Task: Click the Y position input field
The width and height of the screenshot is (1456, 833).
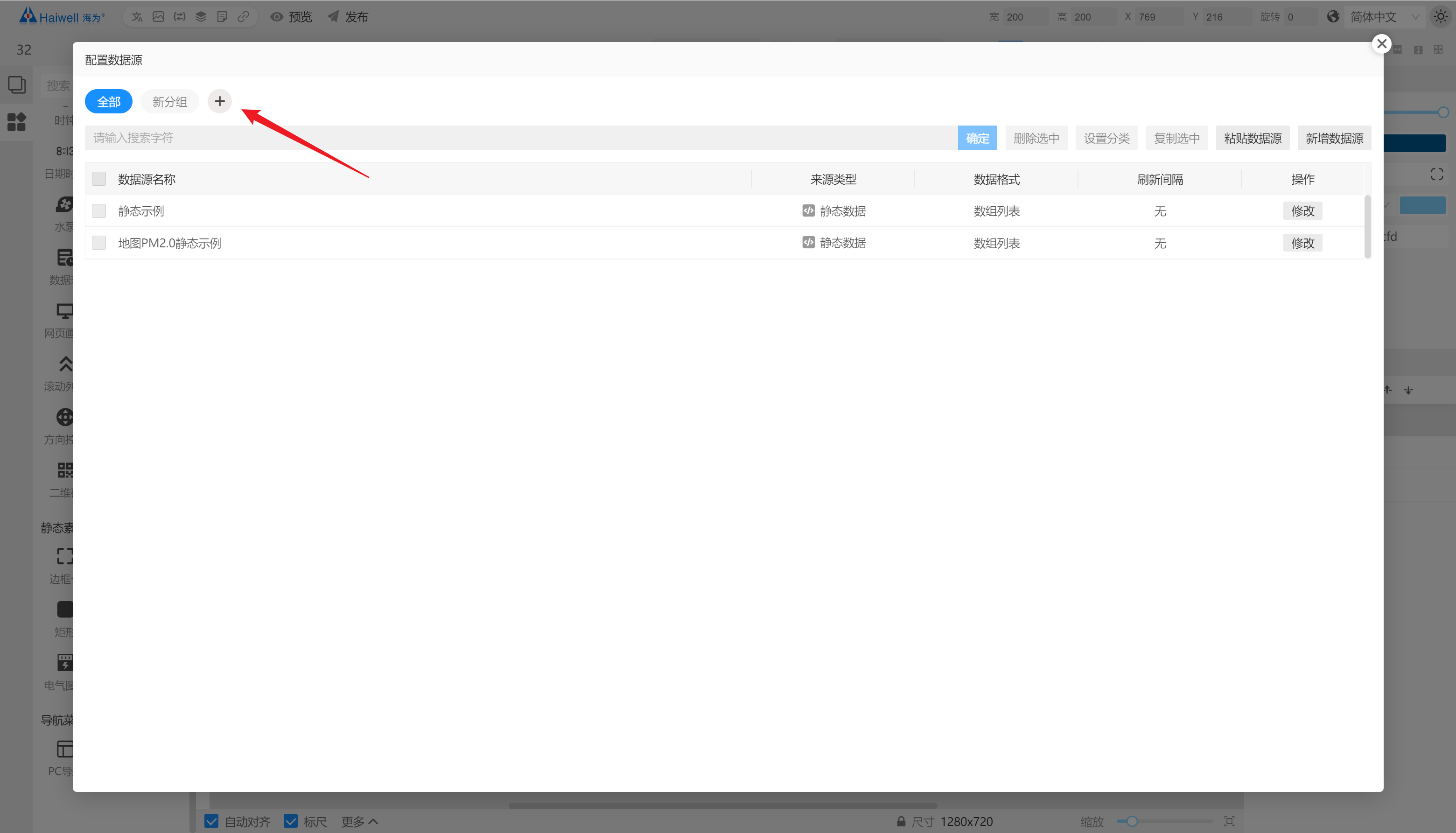Action: click(x=1227, y=17)
